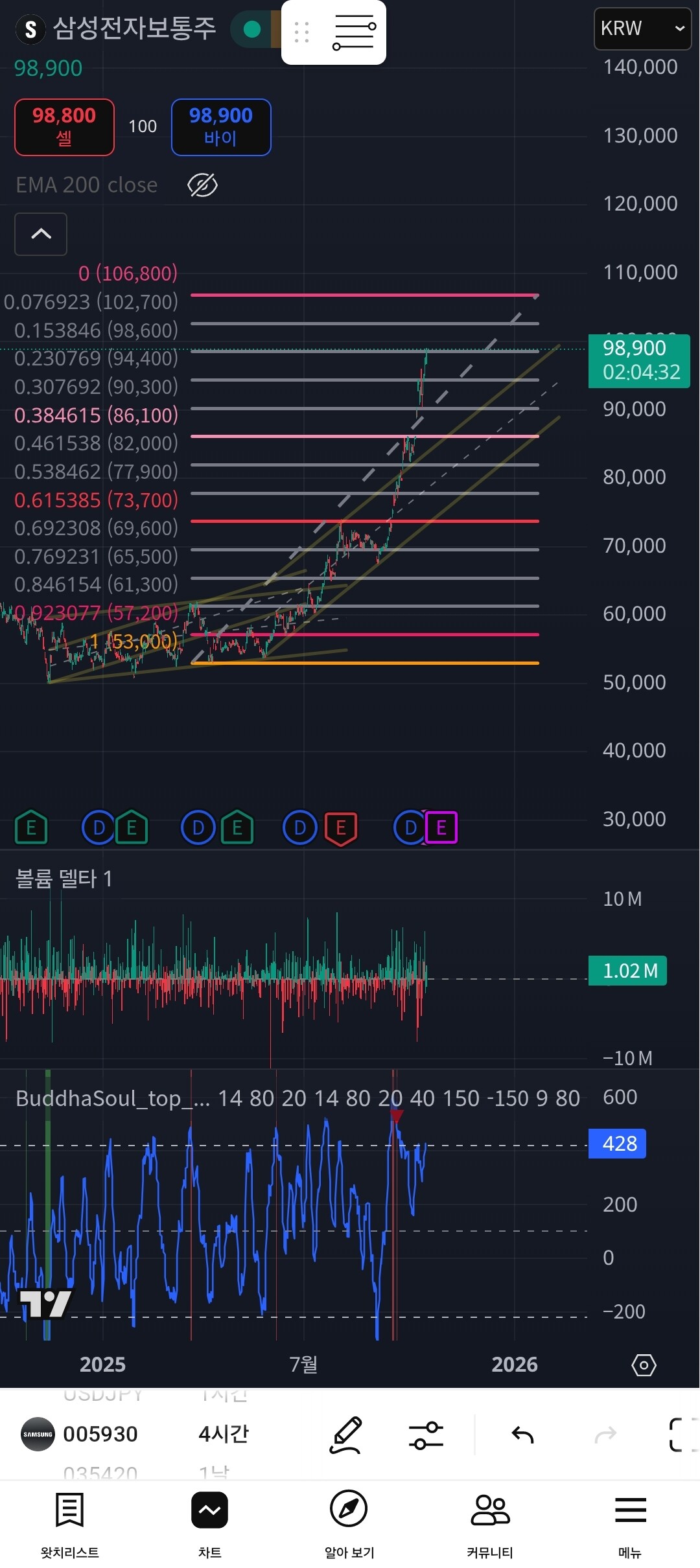Switch to the 차트 tab
The width and height of the screenshot is (700, 1568).
click(x=209, y=1525)
